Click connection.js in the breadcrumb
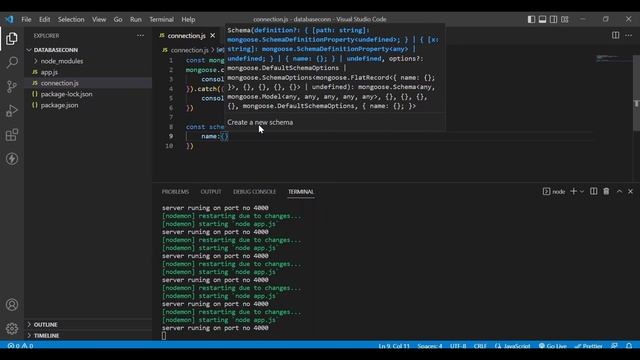Screen dimensions: 640x360 tap(189, 50)
